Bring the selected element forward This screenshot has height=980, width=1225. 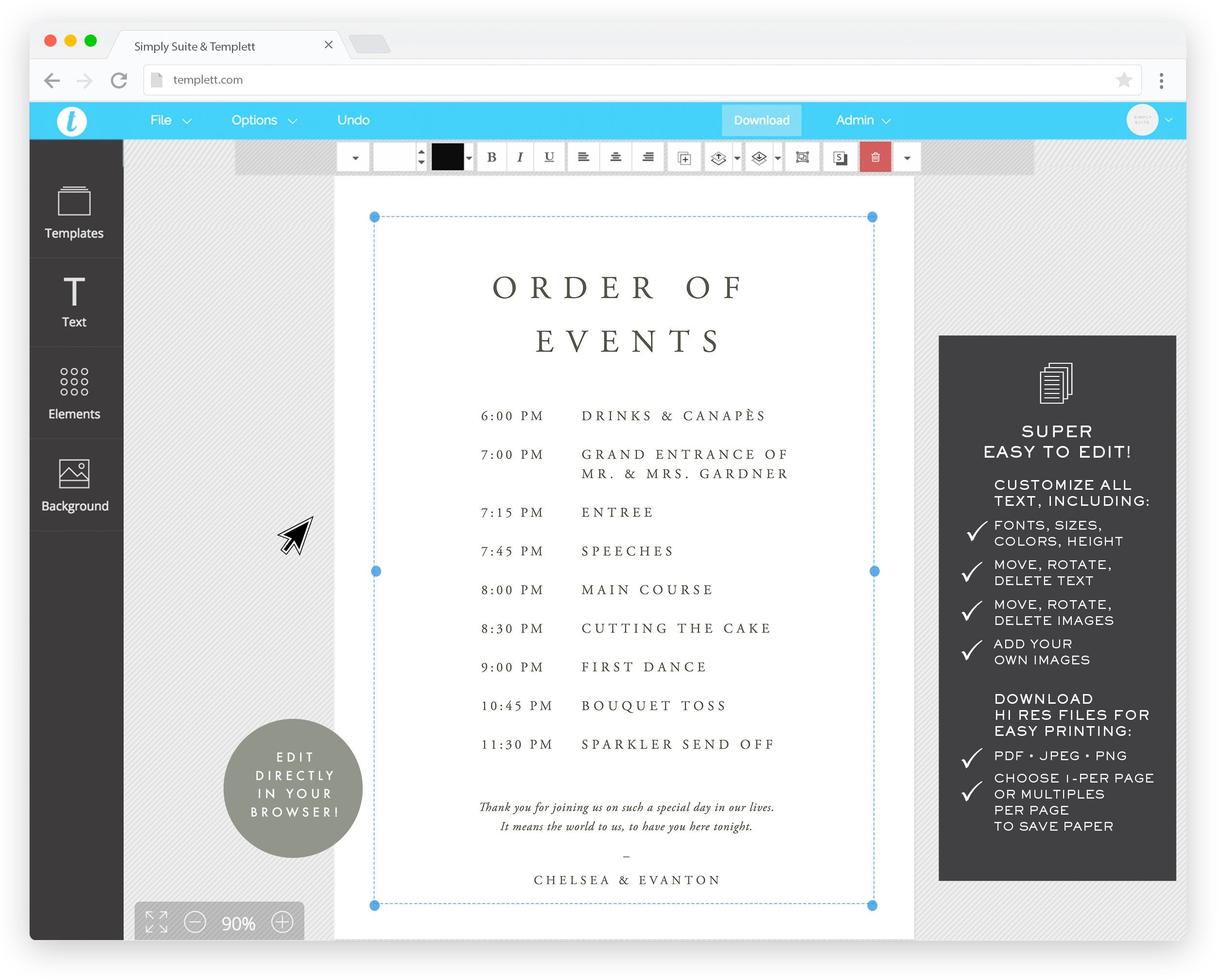click(718, 158)
